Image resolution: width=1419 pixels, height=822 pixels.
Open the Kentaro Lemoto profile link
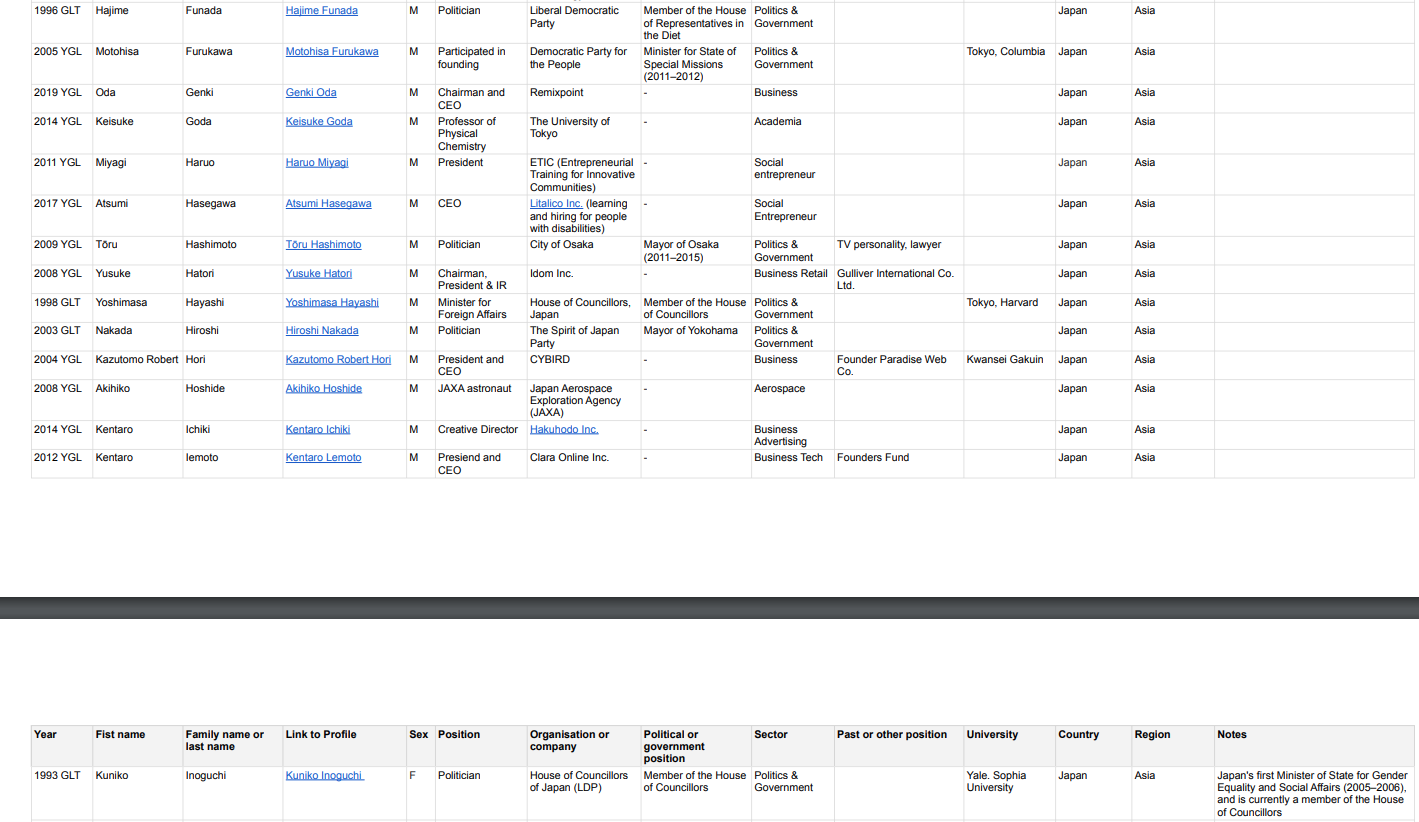tap(324, 457)
